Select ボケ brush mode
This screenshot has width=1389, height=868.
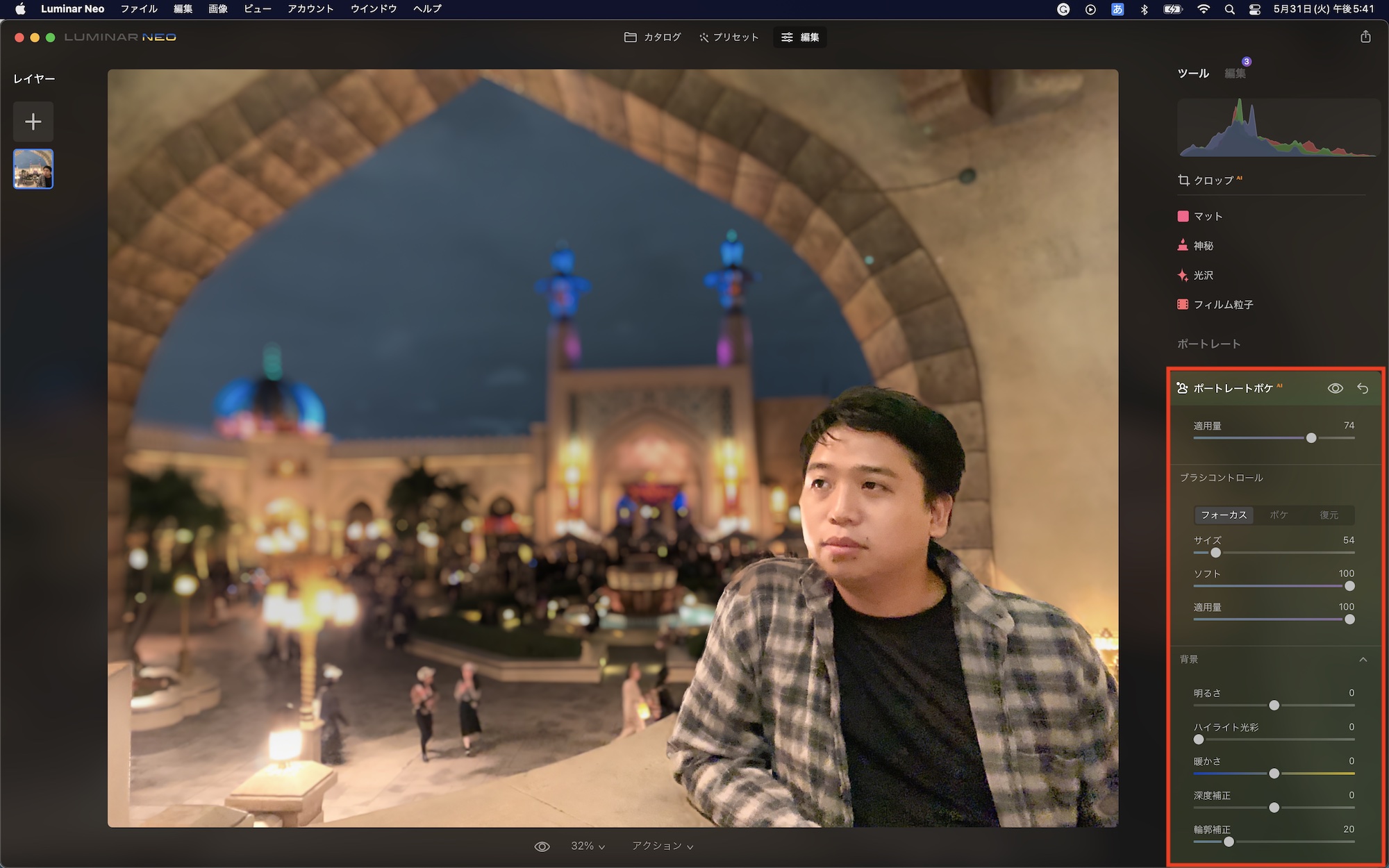(1279, 515)
